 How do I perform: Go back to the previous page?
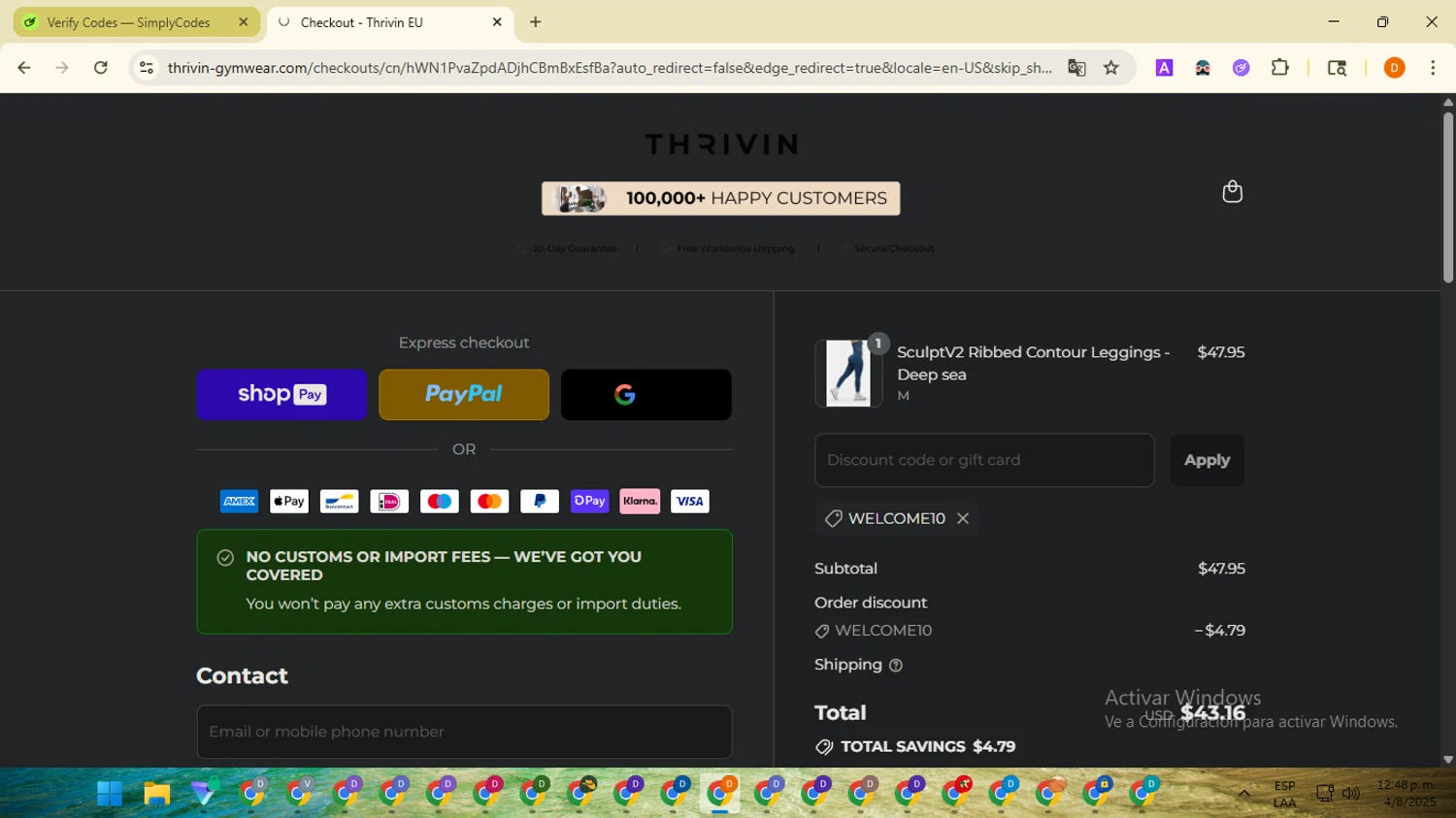(24, 68)
